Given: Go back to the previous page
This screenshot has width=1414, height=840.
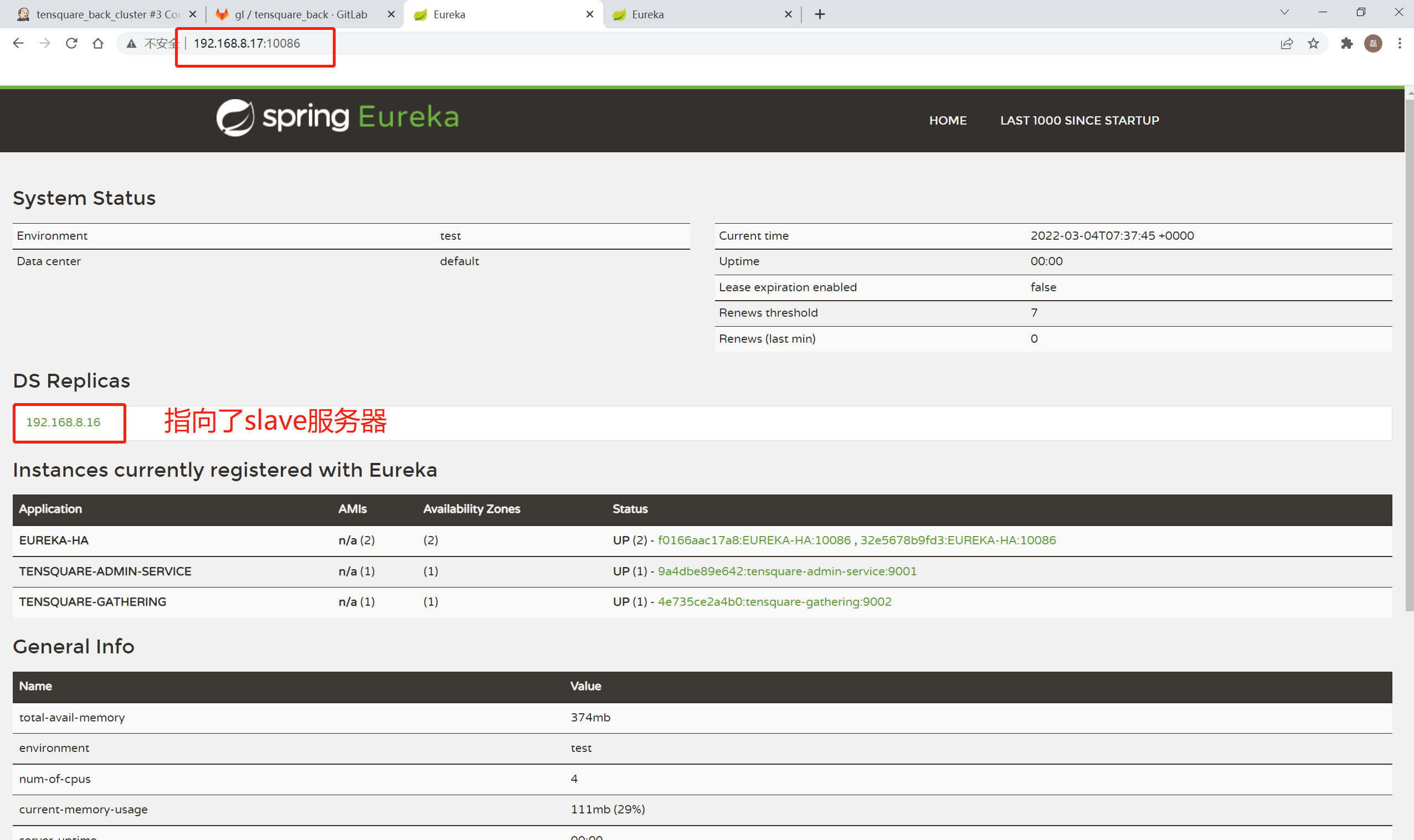Looking at the screenshot, I should pos(18,43).
